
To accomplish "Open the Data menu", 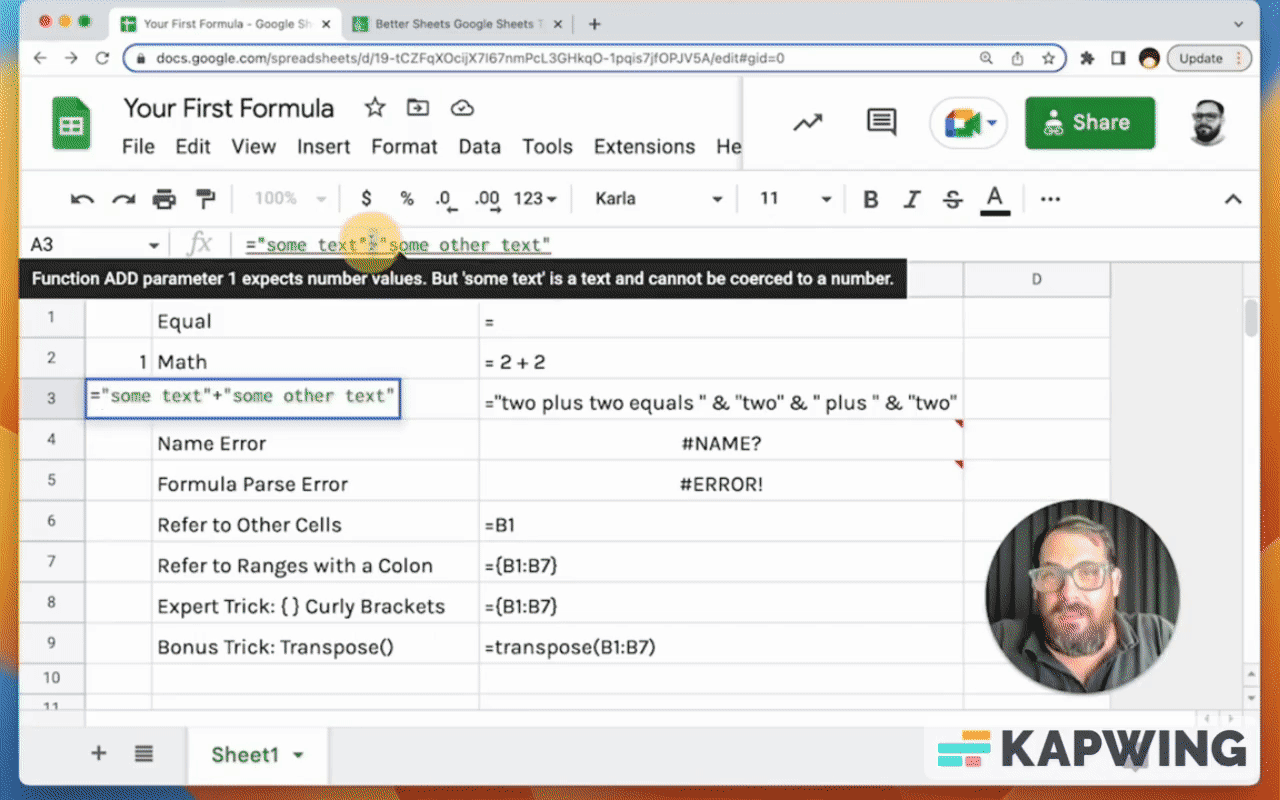I will (x=479, y=147).
